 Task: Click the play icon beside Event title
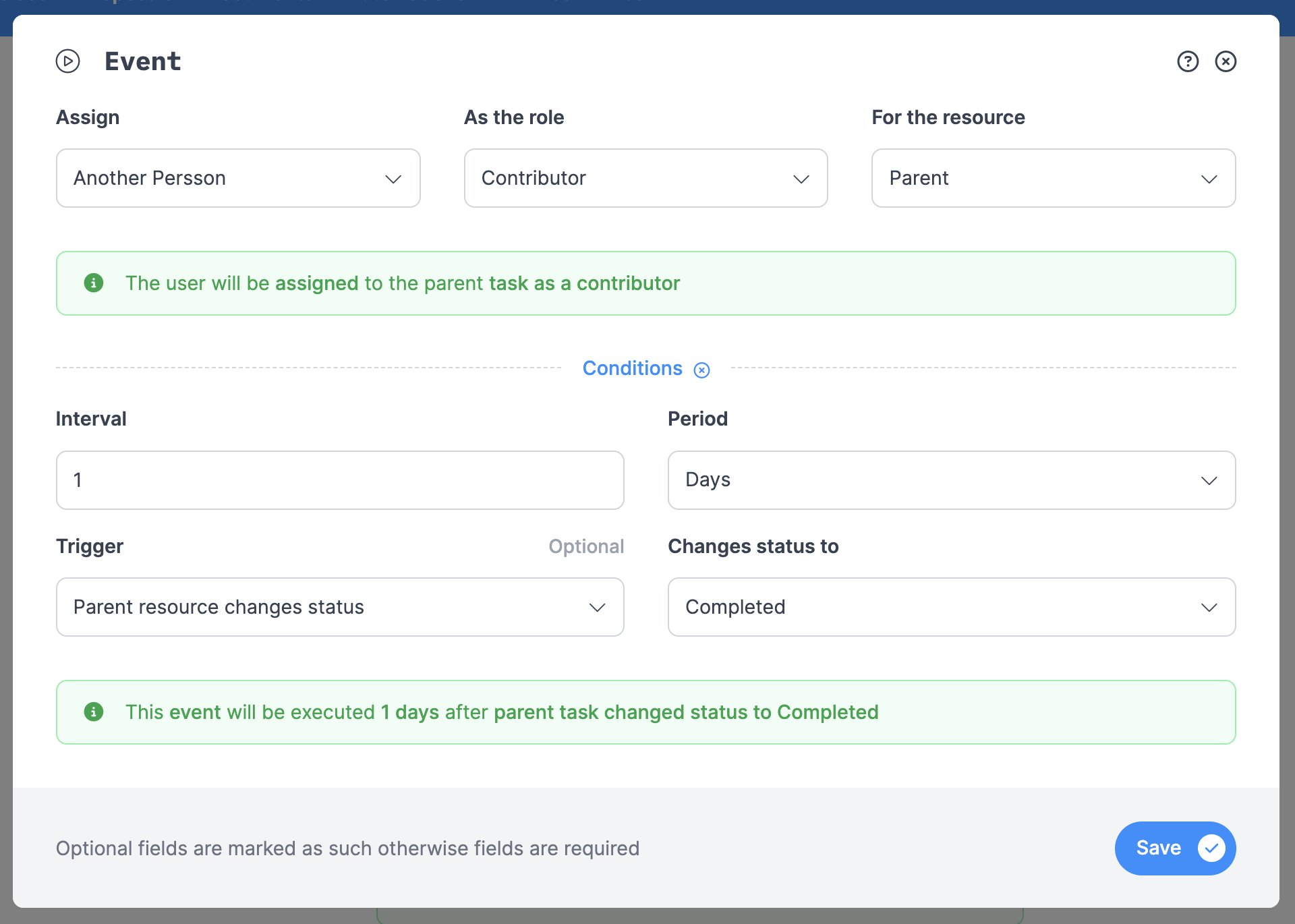[67, 61]
